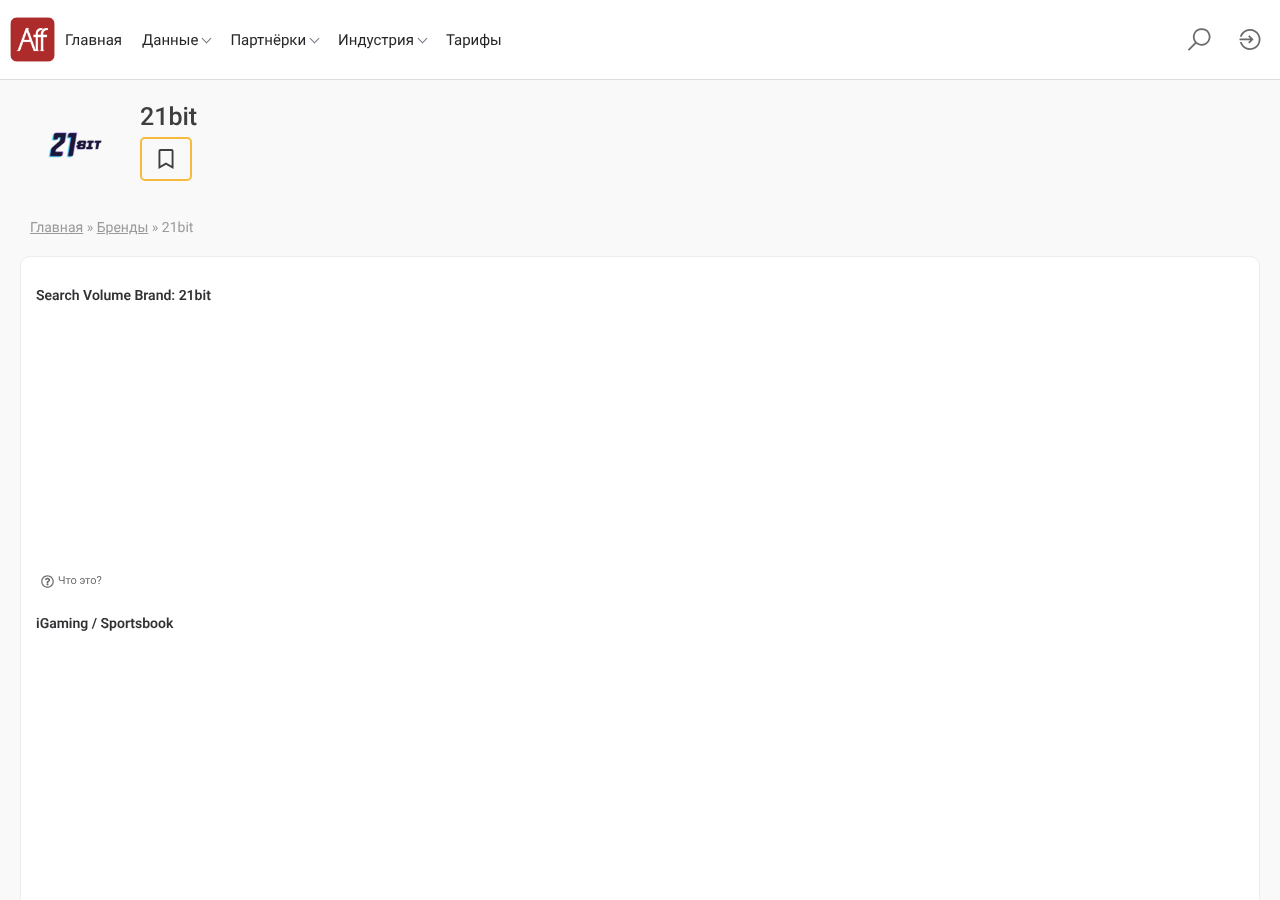Open the Главная menu item
This screenshot has height=900, width=1280.
tap(93, 40)
